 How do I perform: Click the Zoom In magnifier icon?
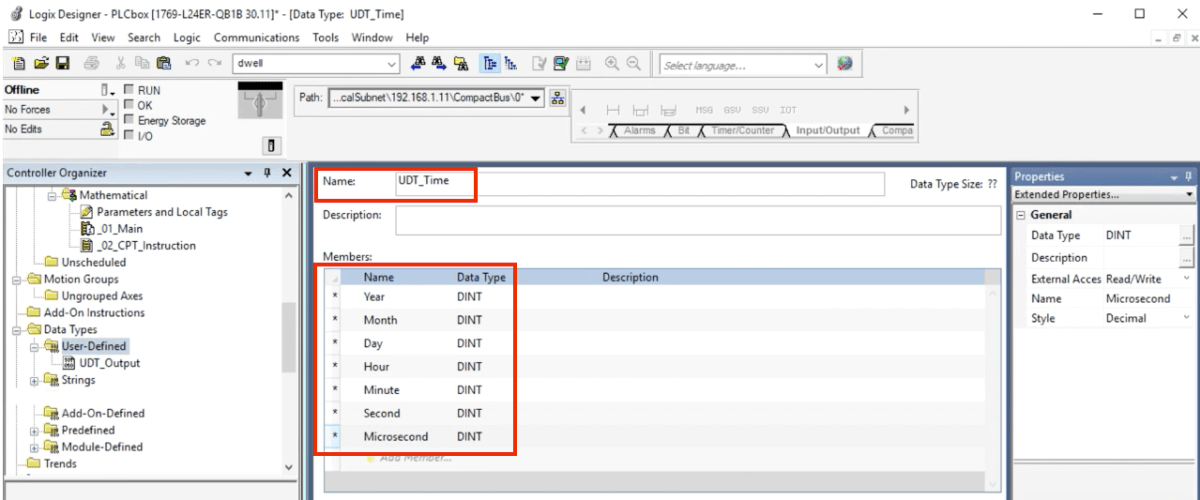pyautogui.click(x=611, y=64)
